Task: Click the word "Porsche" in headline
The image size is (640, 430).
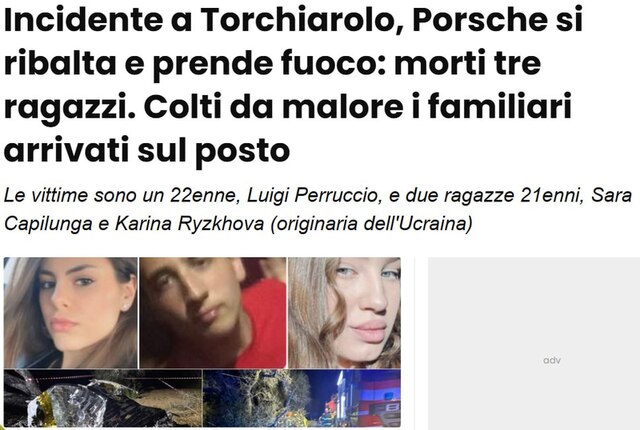Action: click(480, 20)
